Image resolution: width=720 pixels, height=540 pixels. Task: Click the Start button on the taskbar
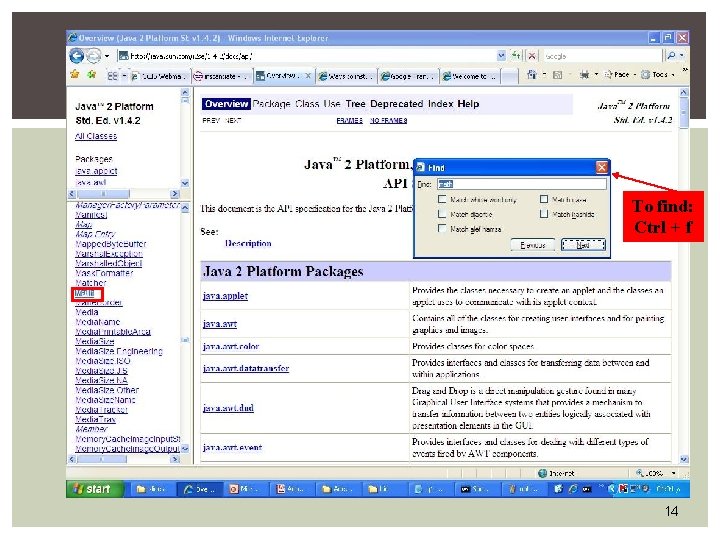click(95, 489)
